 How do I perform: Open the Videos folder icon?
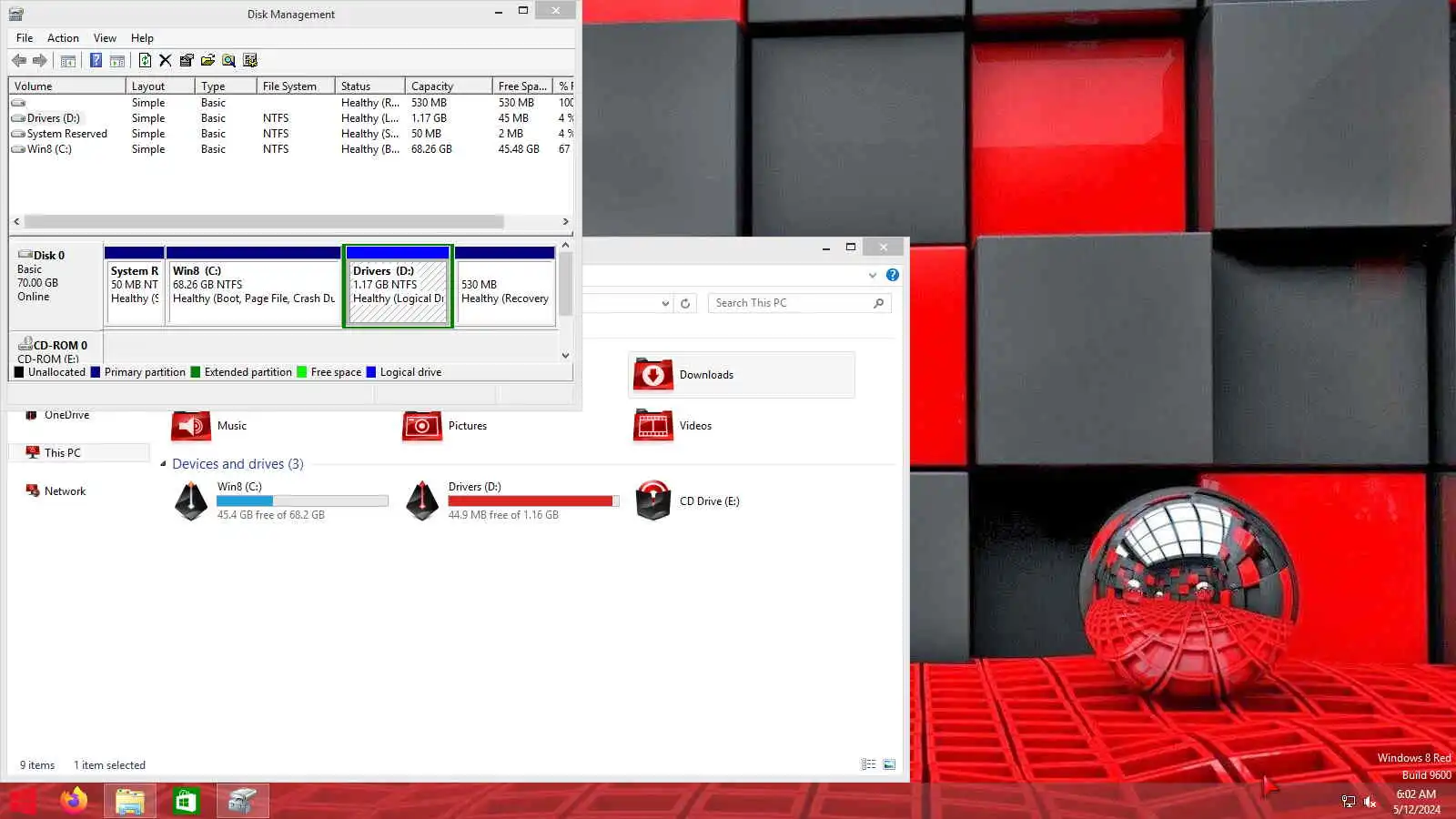tap(653, 426)
